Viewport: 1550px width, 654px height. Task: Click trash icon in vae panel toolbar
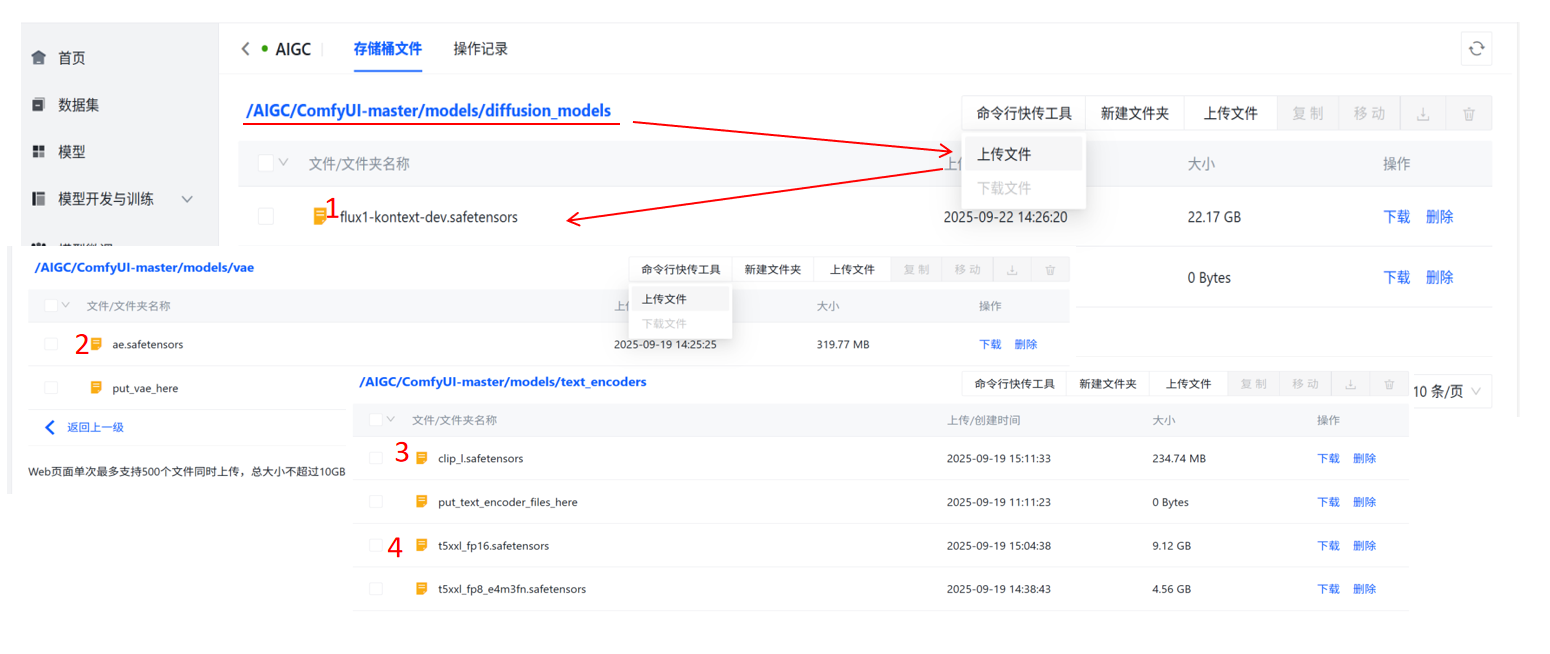click(1050, 270)
